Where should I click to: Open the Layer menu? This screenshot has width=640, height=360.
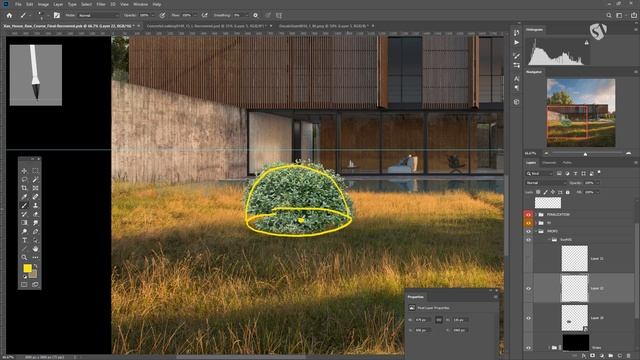point(58,4)
